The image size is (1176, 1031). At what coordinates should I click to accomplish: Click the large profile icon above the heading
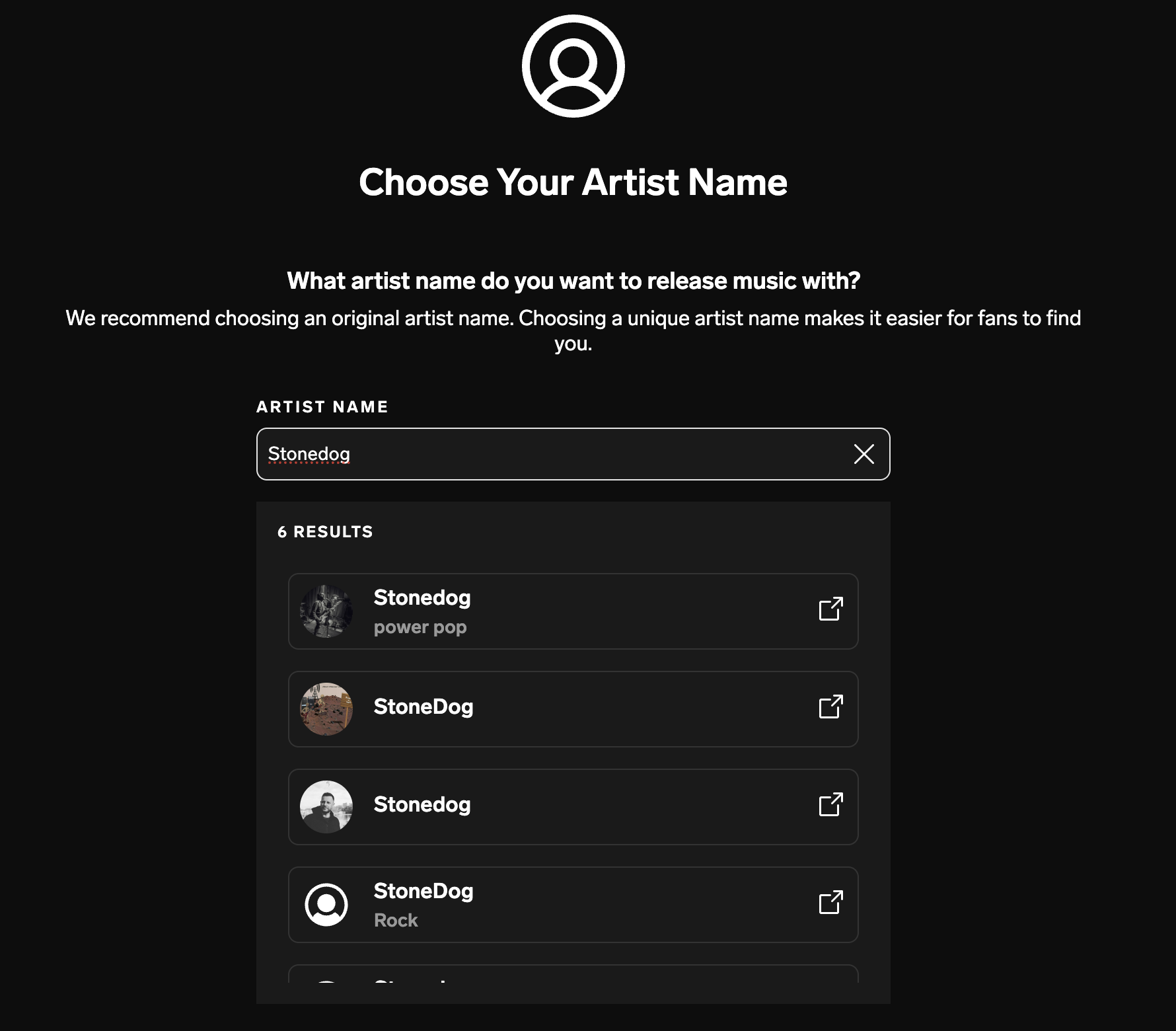coord(573,66)
